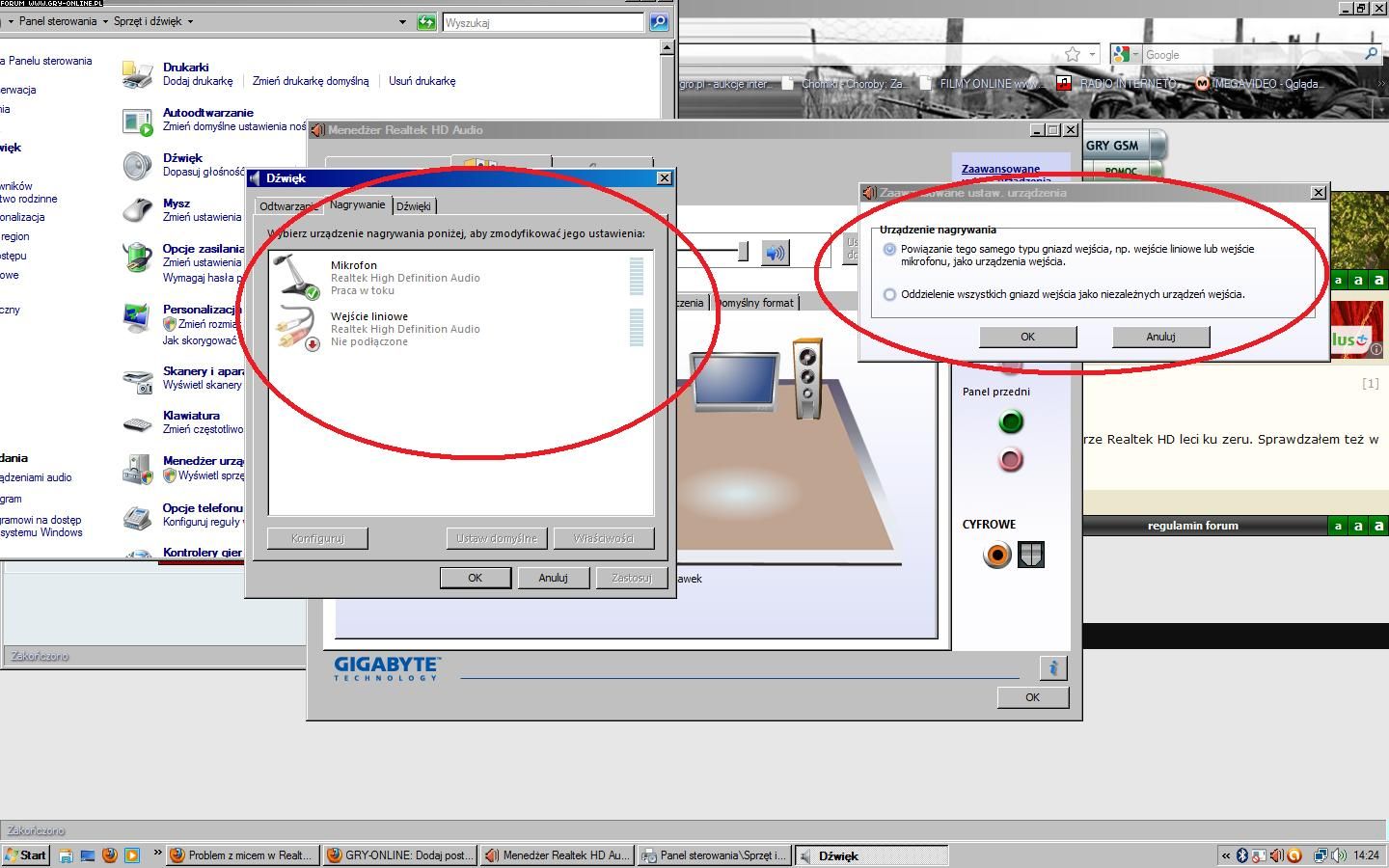Click the Start button
Image resolution: width=1389 pixels, height=868 pixels.
tap(26, 855)
